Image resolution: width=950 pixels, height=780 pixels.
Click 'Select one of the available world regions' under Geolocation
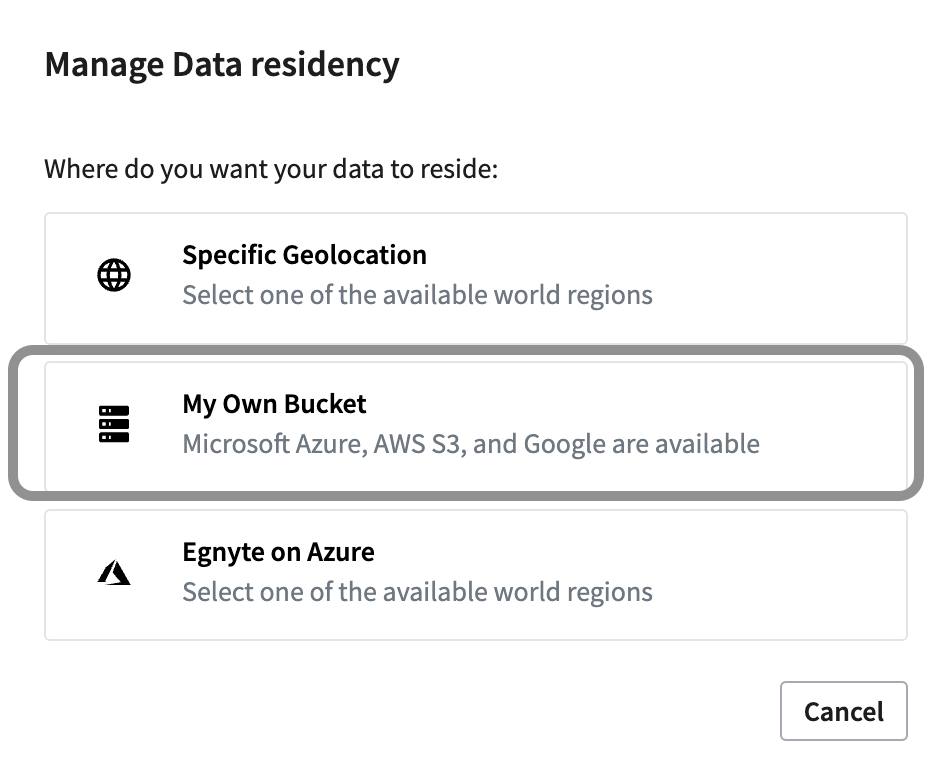417,295
